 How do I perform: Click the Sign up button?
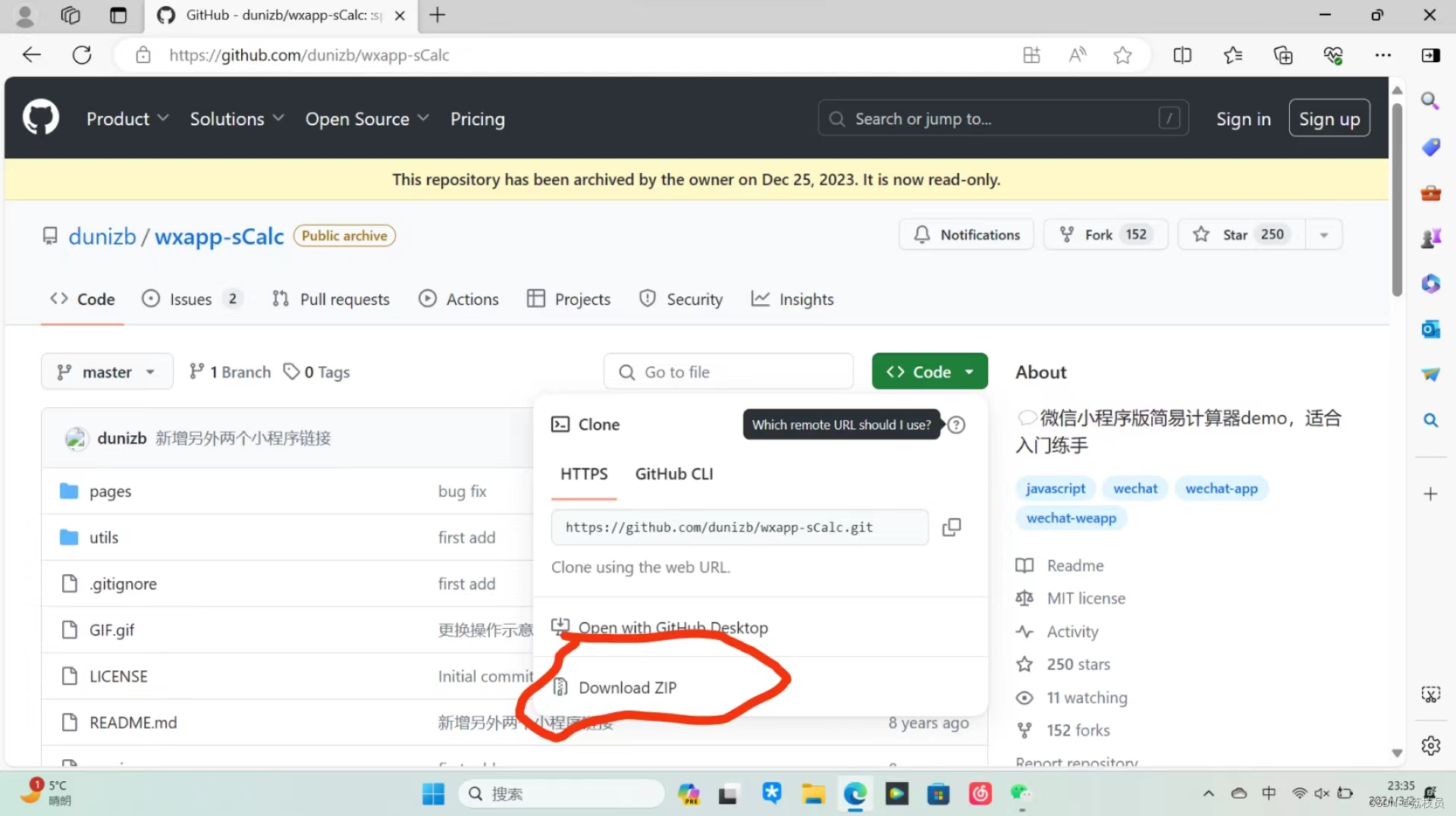coord(1329,118)
